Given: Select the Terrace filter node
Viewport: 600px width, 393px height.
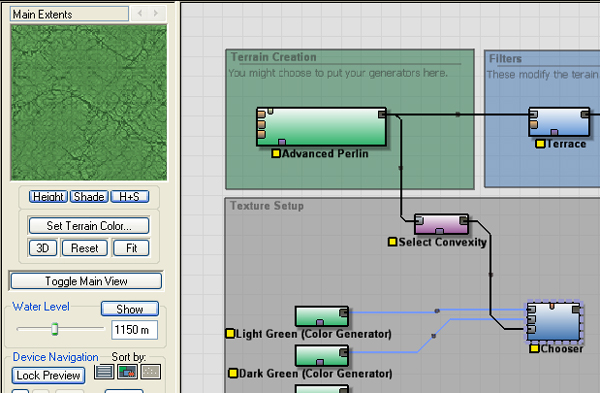Looking at the screenshot, I should [559, 122].
